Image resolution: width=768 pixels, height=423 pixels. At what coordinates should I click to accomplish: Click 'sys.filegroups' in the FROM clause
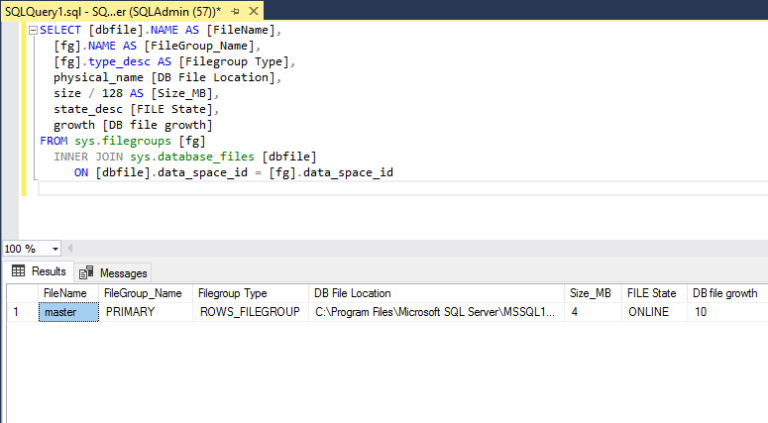(122, 141)
